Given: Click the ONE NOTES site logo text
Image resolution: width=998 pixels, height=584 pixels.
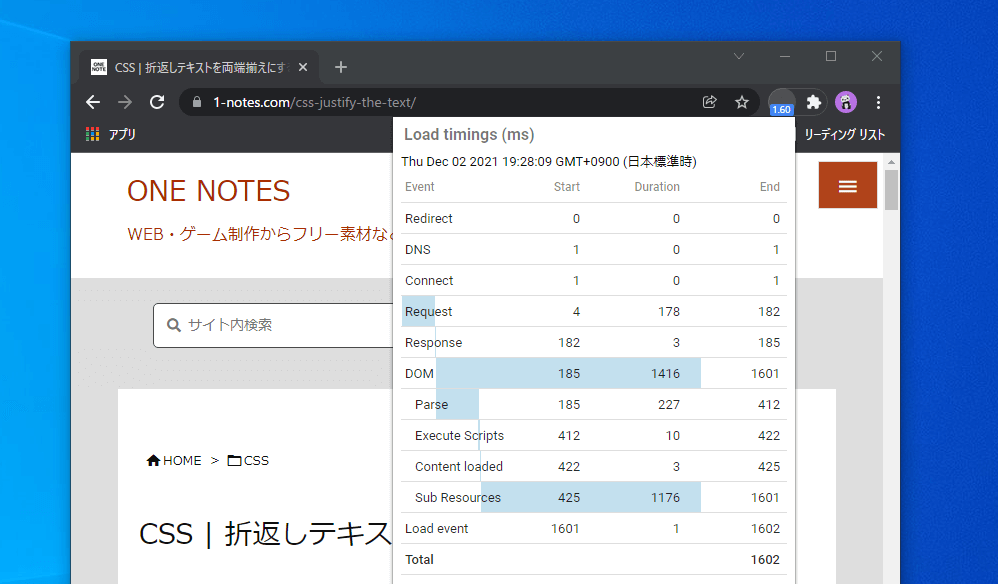Looking at the screenshot, I should click(x=208, y=191).
